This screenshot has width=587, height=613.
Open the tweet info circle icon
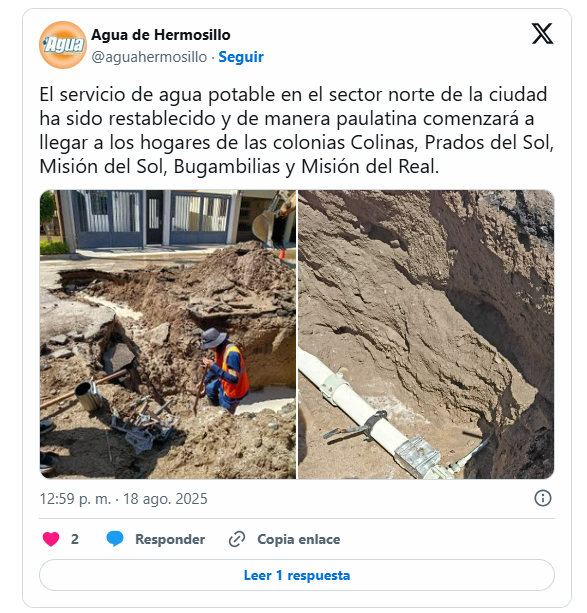point(543,498)
